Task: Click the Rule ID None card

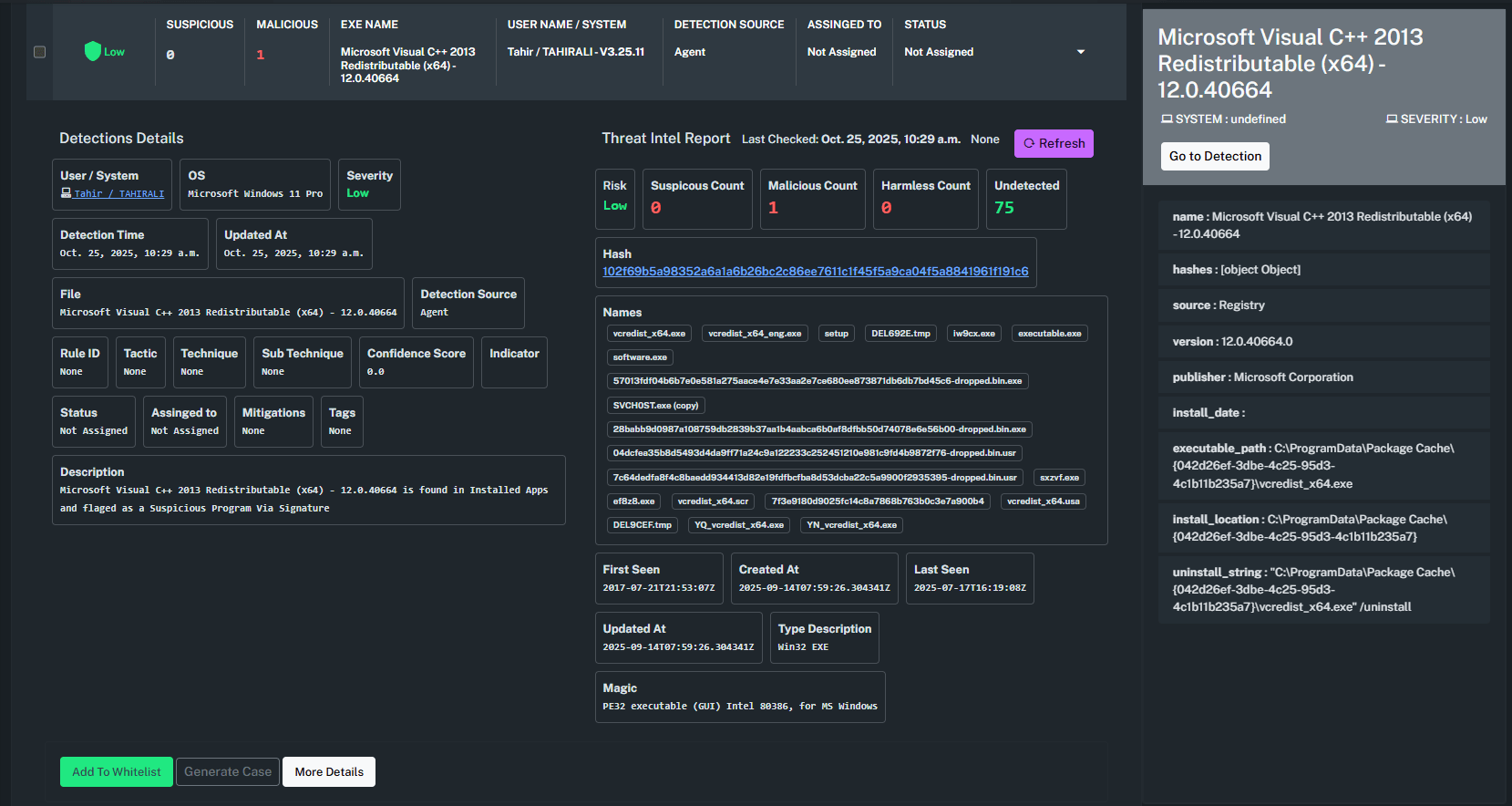Action: coord(79,362)
